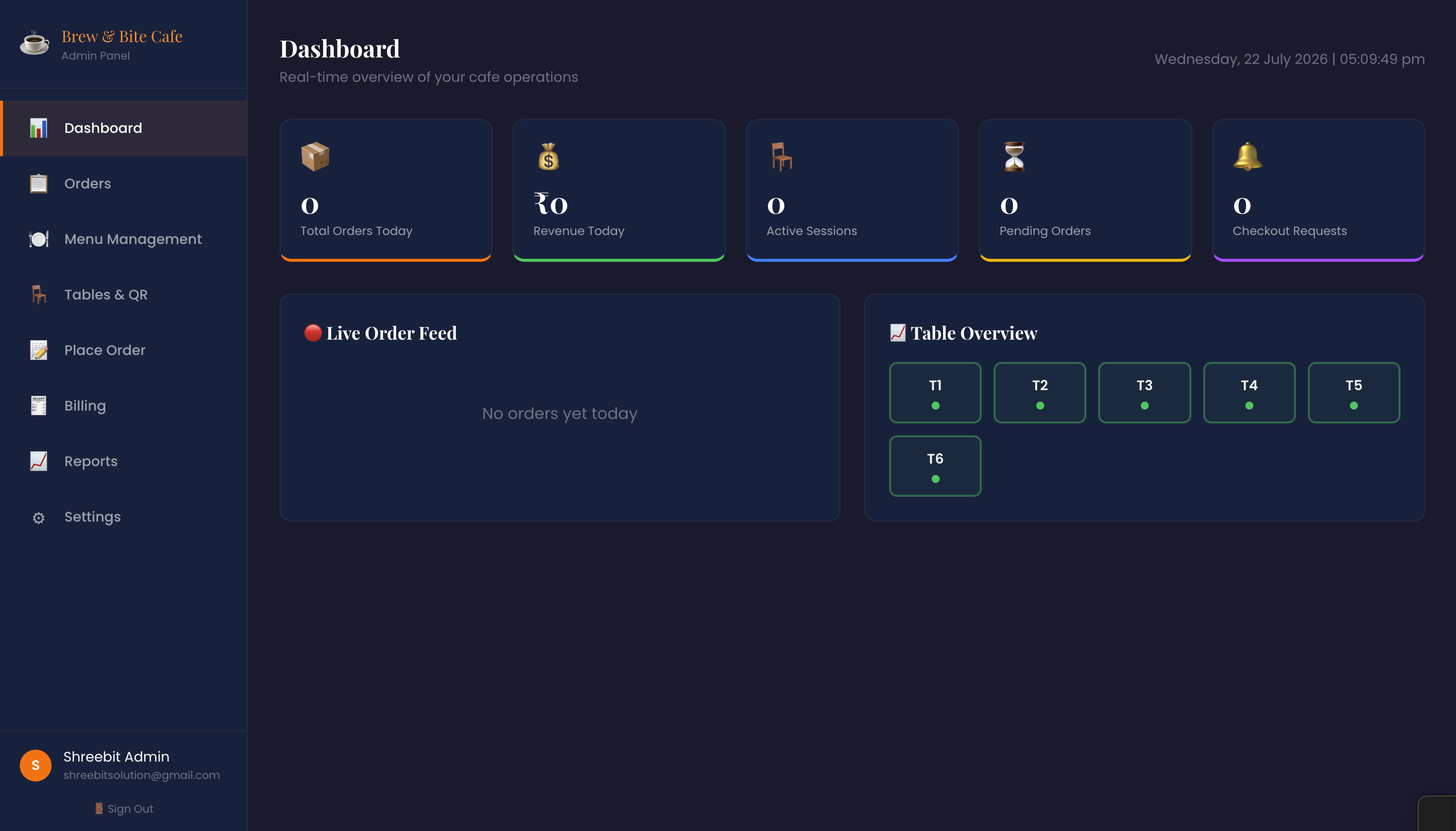Click the orange S user avatar
This screenshot has width=1456, height=831.
[35, 766]
